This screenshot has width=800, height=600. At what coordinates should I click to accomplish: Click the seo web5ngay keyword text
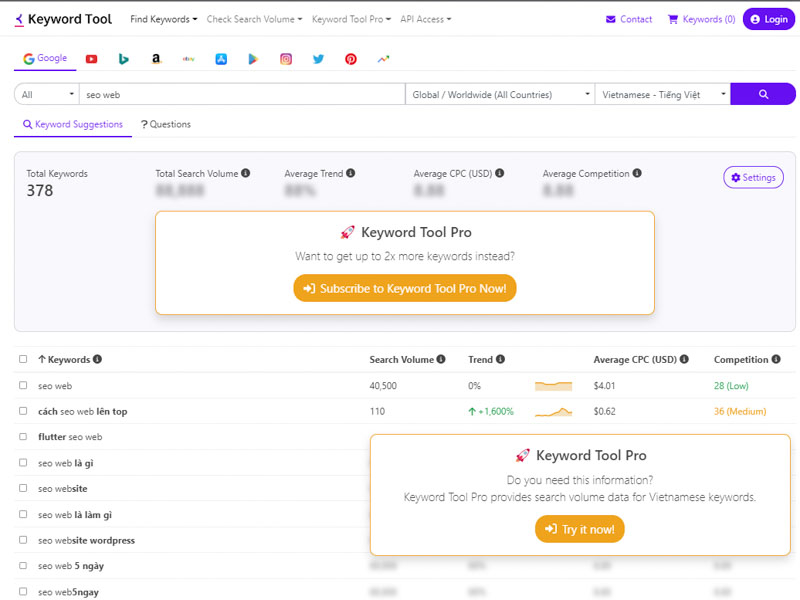pyautogui.click(x=68, y=592)
